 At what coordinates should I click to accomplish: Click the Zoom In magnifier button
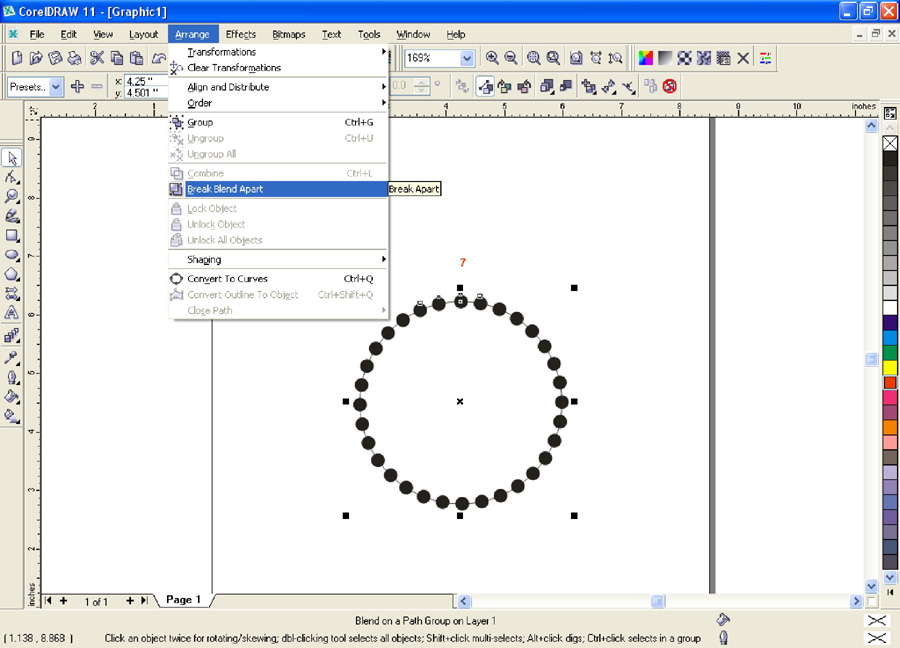492,59
